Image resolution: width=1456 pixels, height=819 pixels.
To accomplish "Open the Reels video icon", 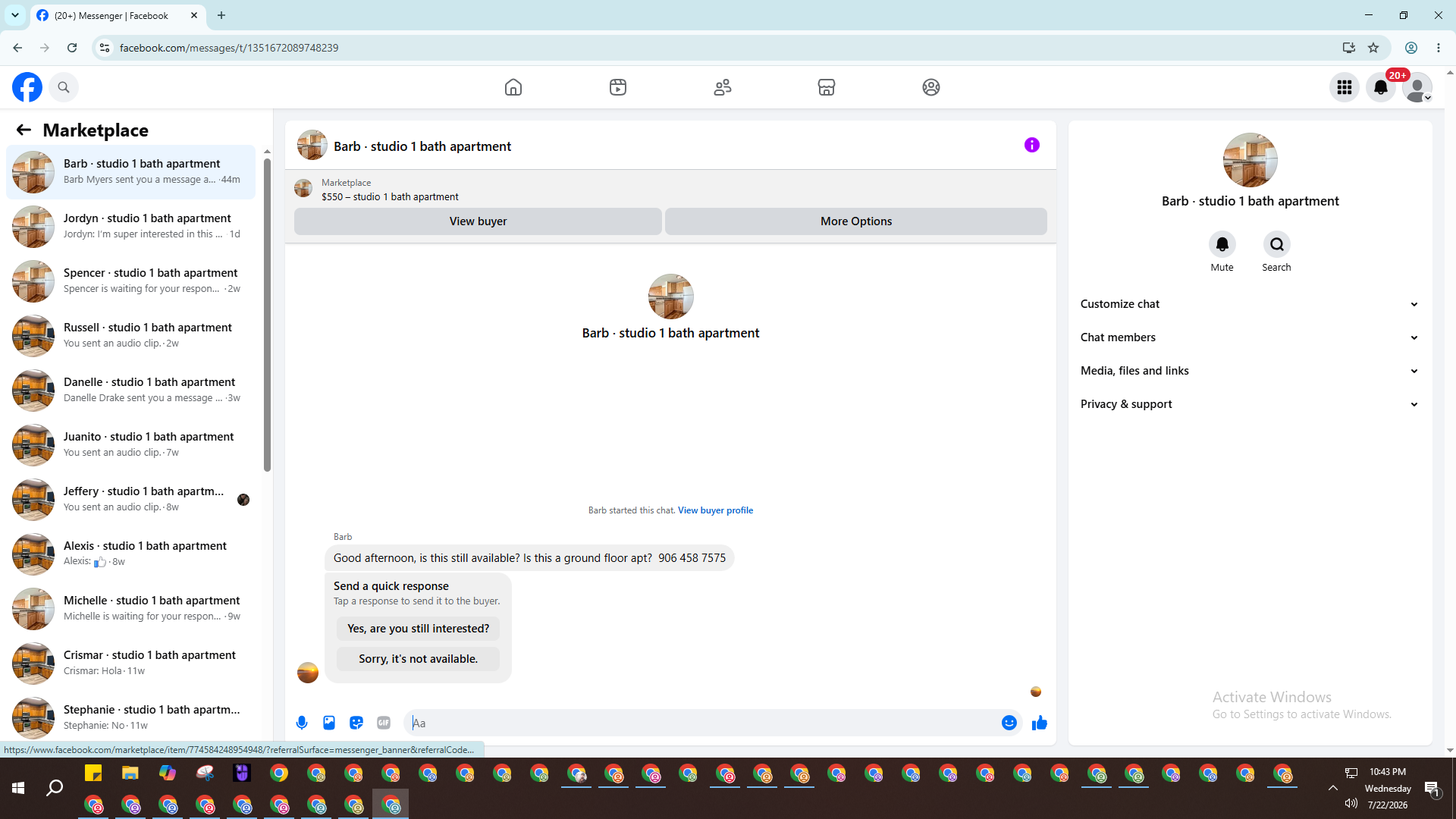I will [618, 87].
